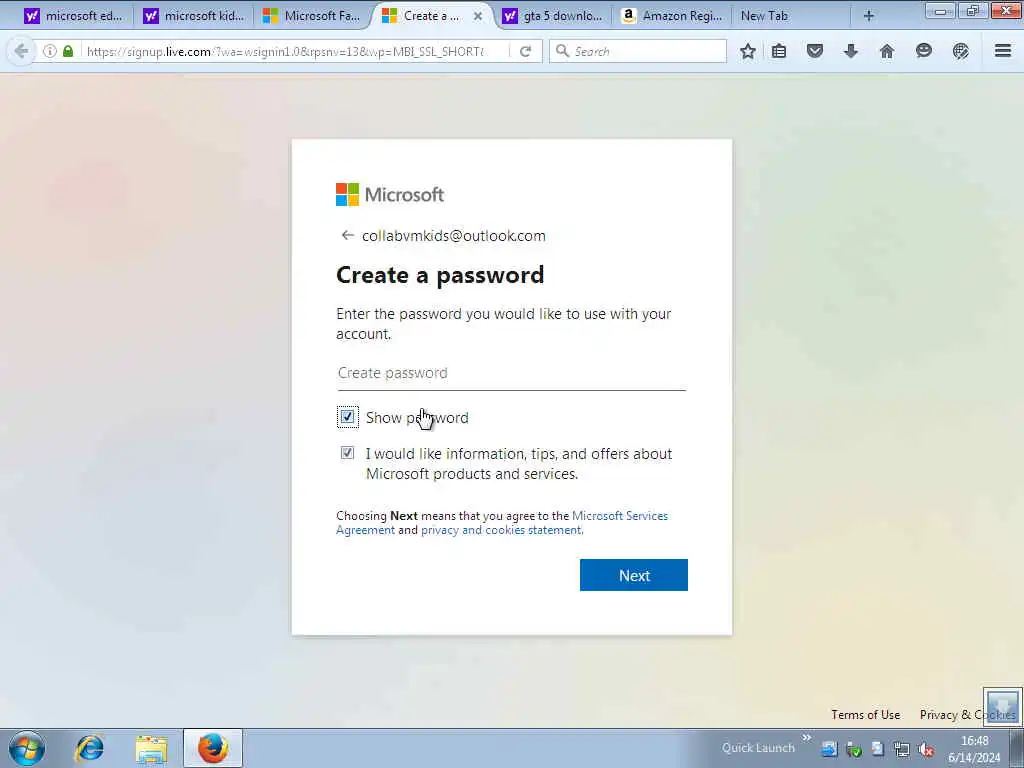Switch to the microsoft ed... tab

coord(73,16)
